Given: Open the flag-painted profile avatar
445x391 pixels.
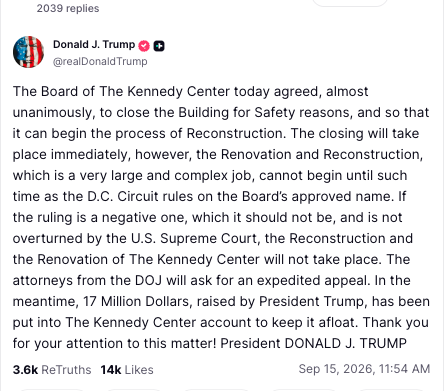Looking at the screenshot, I should tap(28, 52).
